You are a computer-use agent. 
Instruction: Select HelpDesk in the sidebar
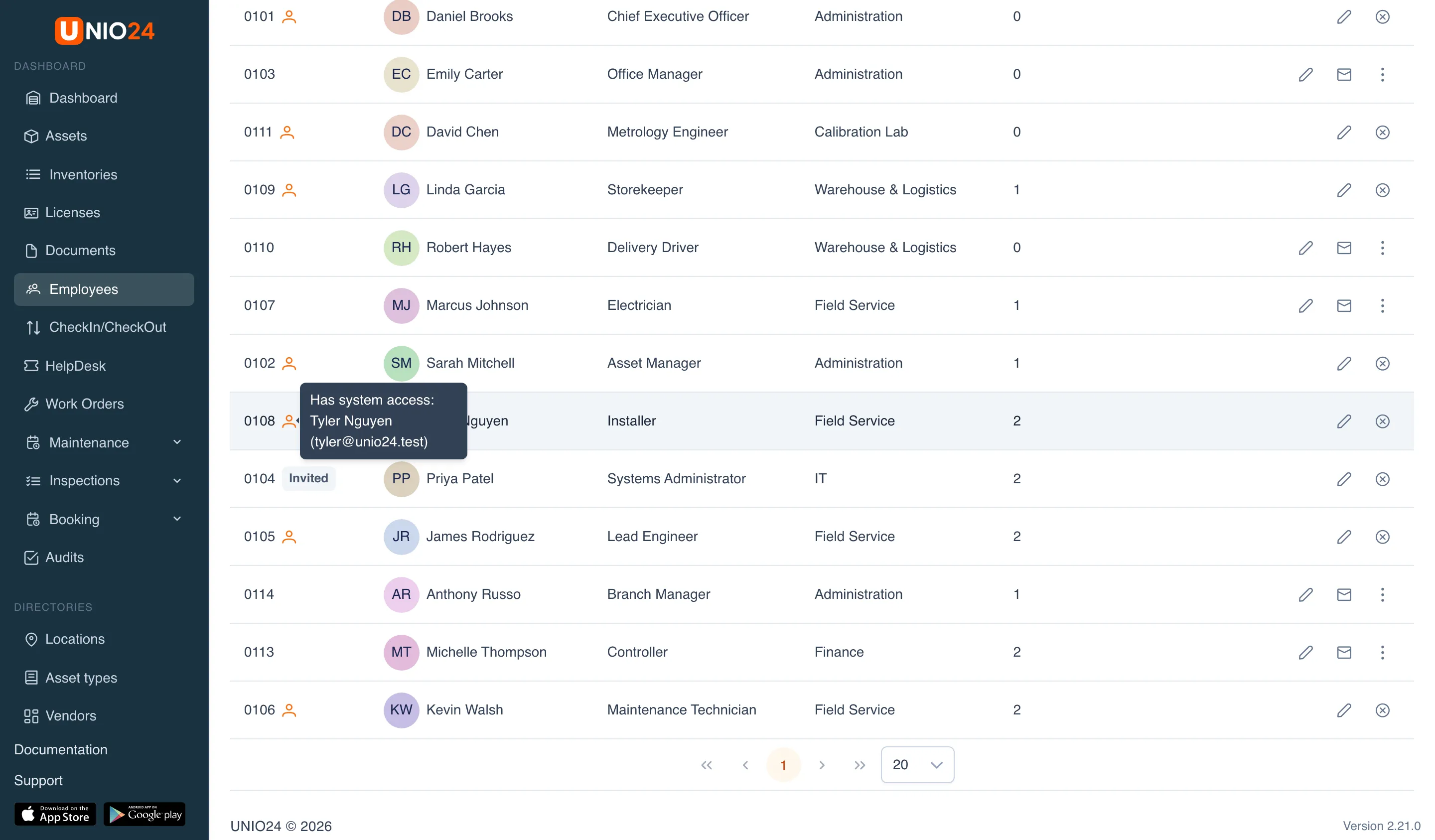(x=104, y=366)
